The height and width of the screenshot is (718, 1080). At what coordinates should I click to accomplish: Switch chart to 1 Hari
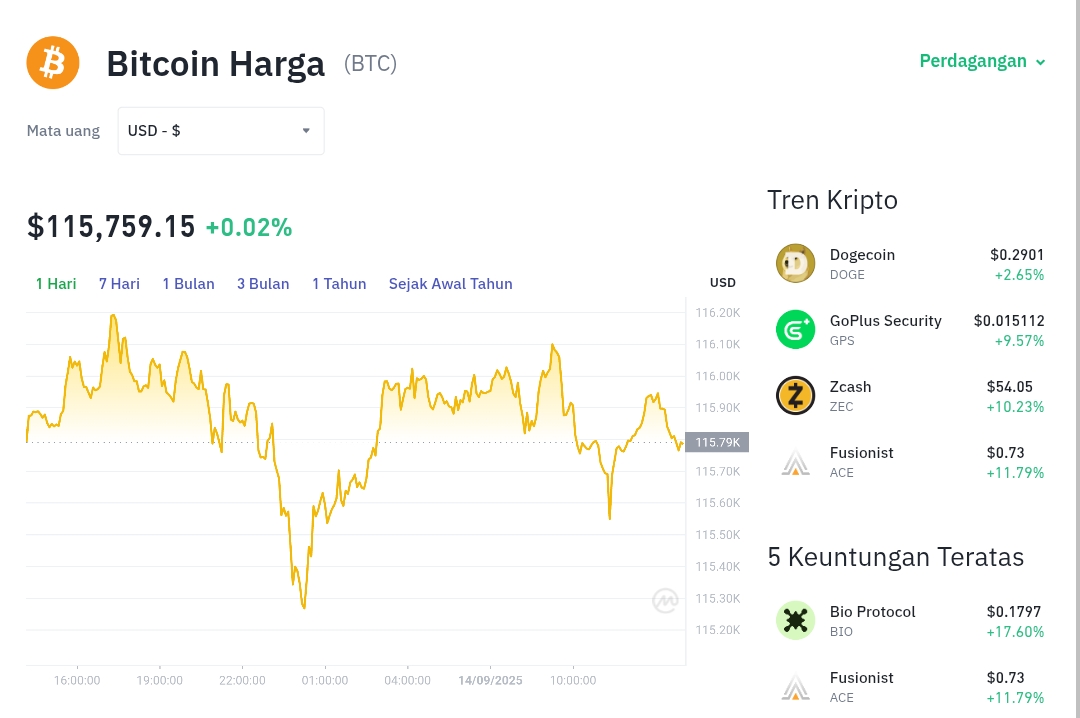pyautogui.click(x=56, y=284)
